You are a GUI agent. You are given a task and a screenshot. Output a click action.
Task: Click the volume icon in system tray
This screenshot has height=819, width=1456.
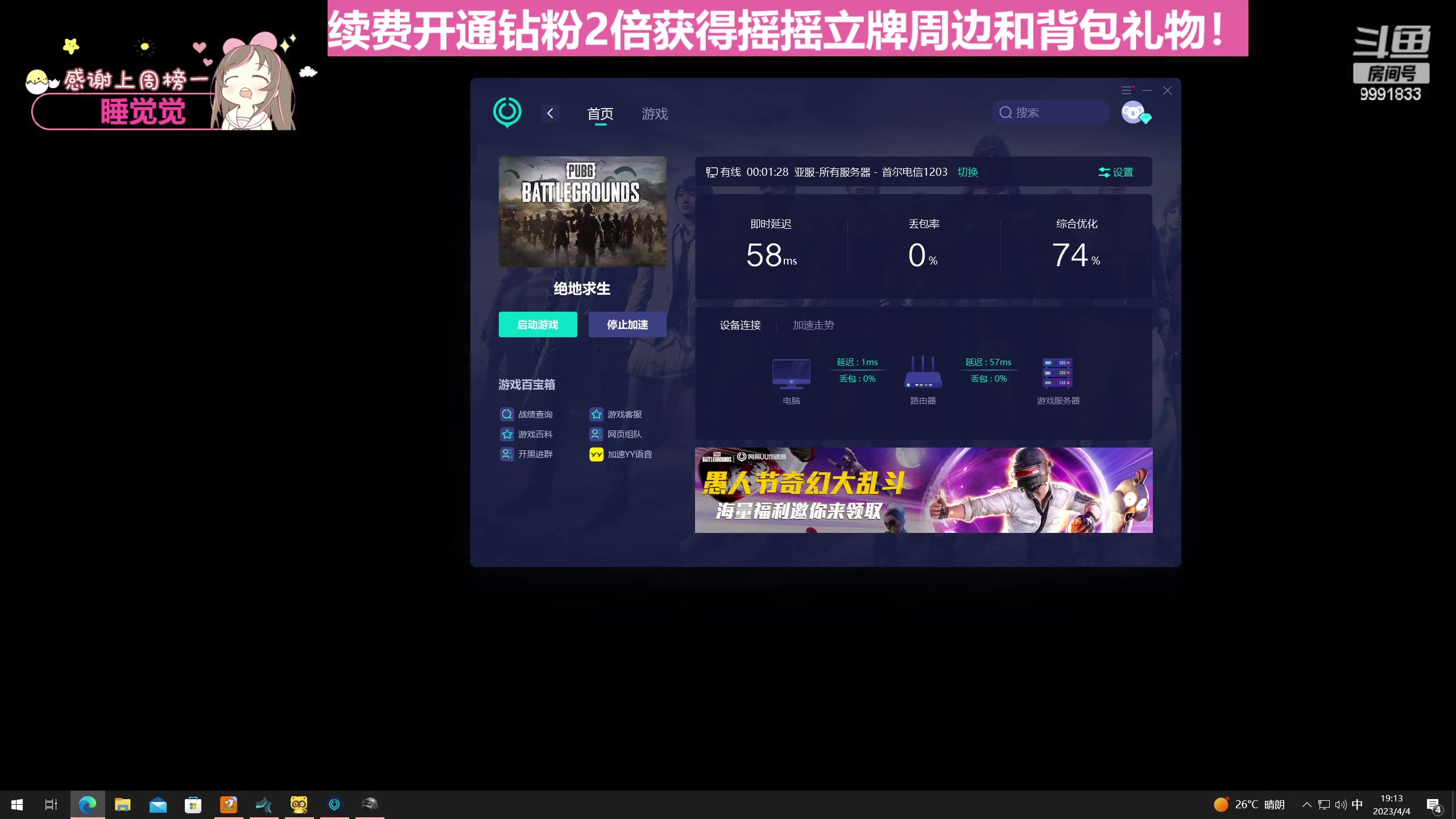pyautogui.click(x=1341, y=805)
